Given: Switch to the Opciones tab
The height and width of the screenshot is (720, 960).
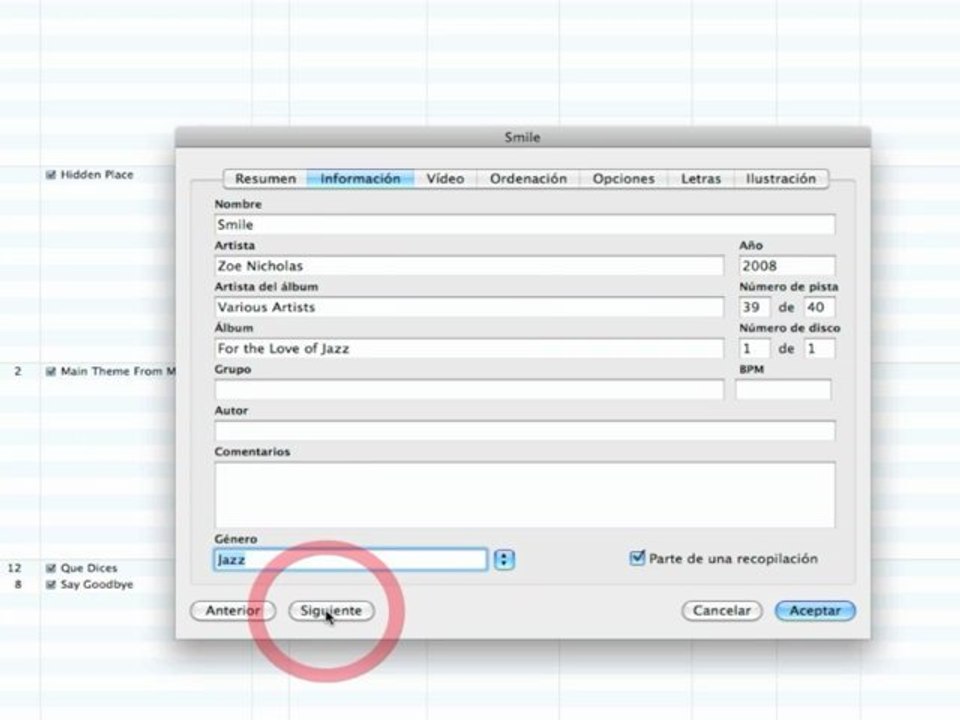Looking at the screenshot, I should (x=623, y=179).
